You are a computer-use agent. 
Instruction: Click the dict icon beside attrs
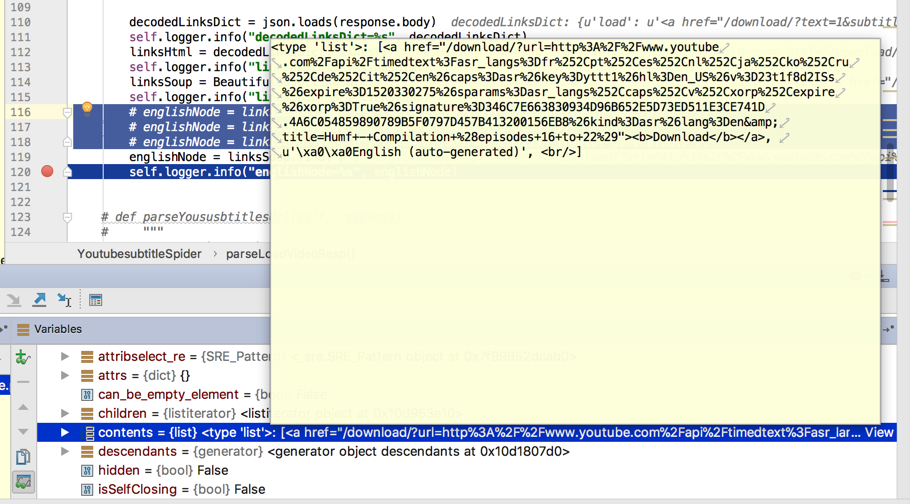(x=87, y=376)
